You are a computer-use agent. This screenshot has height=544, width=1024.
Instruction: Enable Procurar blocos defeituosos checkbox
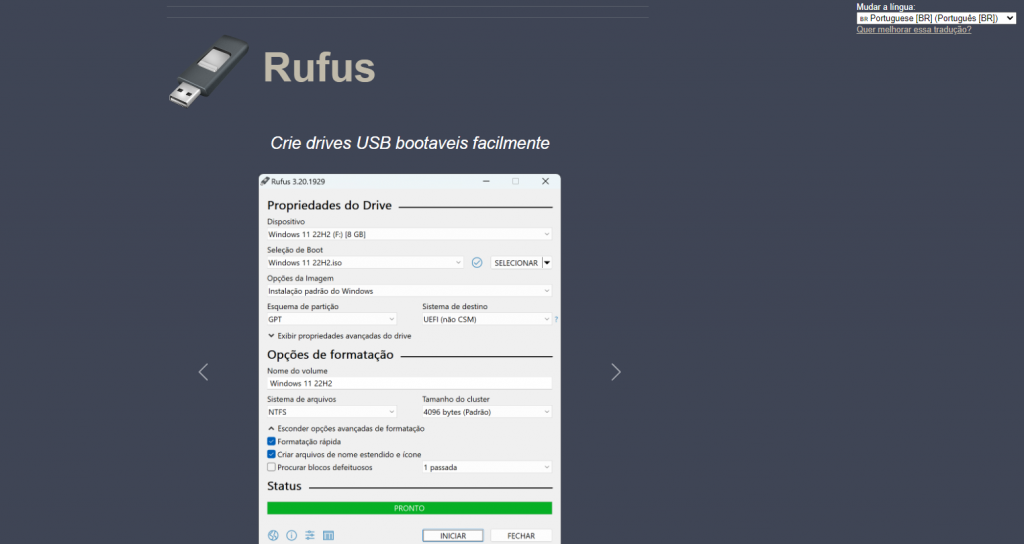(271, 468)
